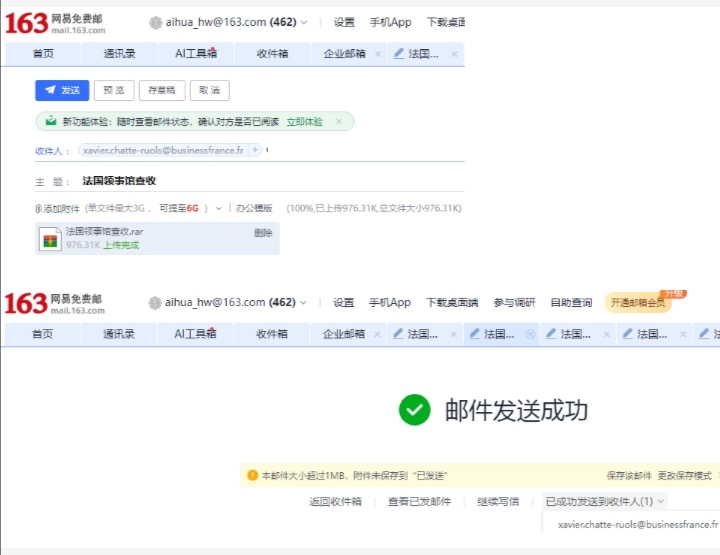Screen dimensions: 720x555
Task: Click the pencil icon on the compose-screen 法国 tab
Action: point(399,54)
